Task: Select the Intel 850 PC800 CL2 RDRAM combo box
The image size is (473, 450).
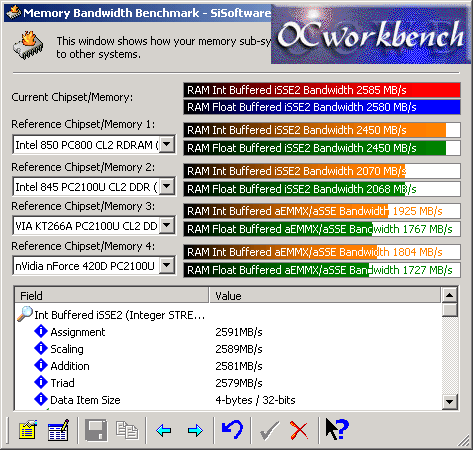Action: point(94,144)
